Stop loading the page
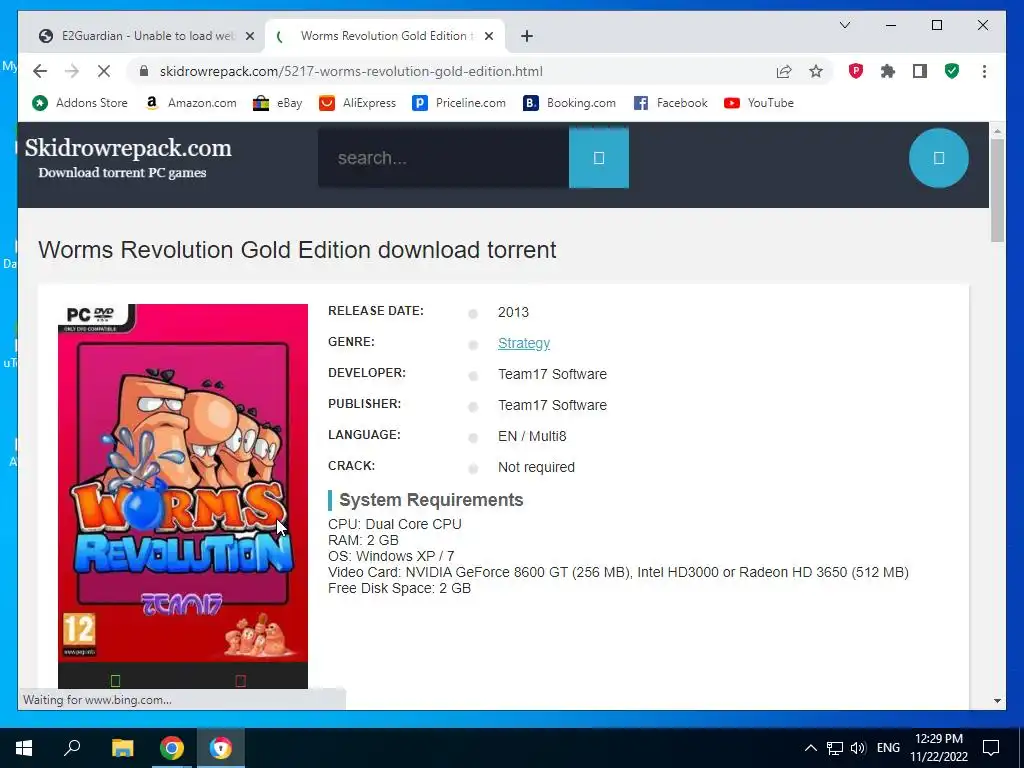 (x=104, y=71)
